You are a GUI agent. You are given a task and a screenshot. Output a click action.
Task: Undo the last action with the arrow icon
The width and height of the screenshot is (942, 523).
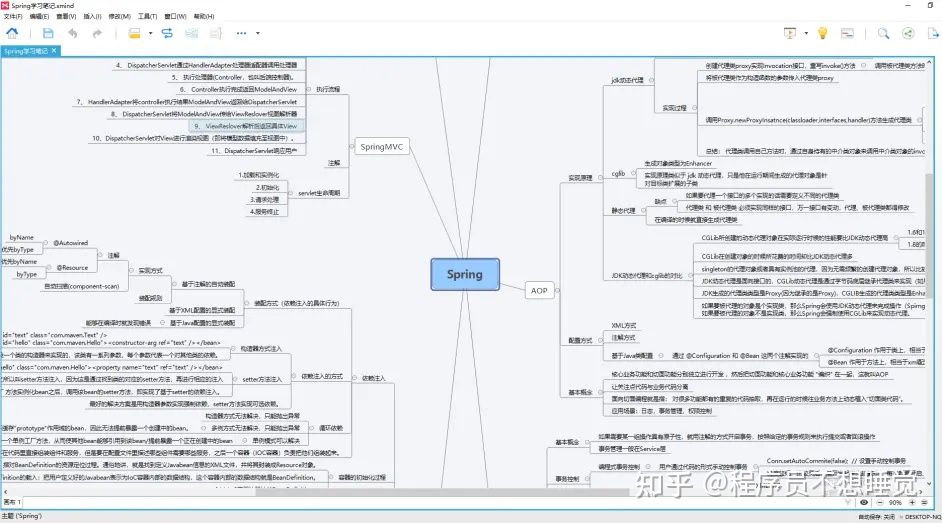point(72,33)
